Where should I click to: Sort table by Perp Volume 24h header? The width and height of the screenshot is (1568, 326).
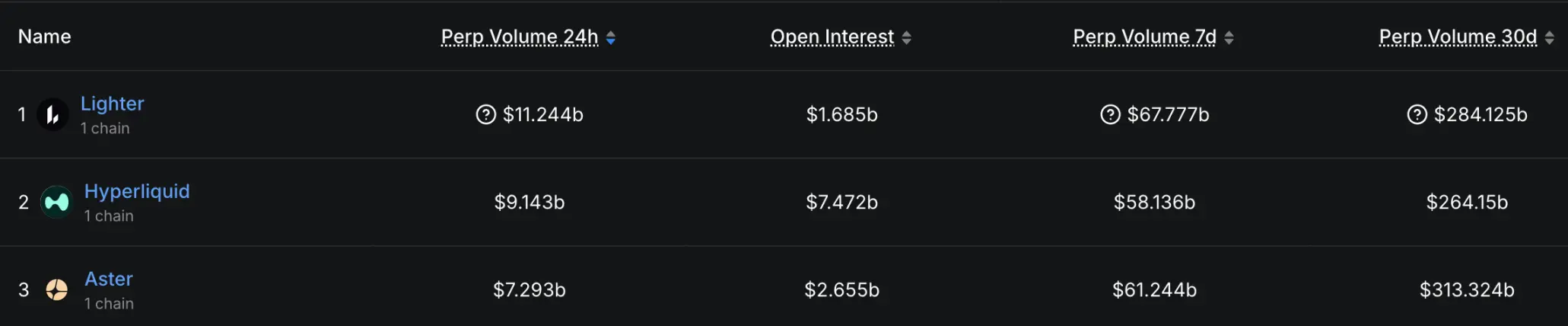520,37
